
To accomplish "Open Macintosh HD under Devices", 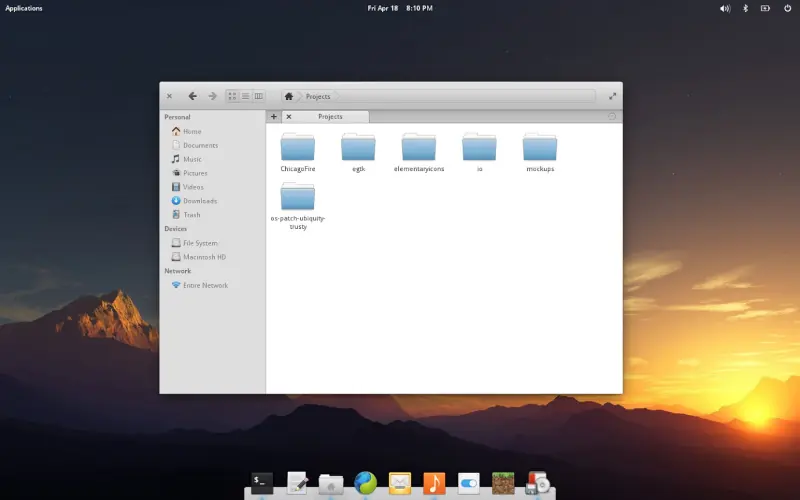I will pos(198,257).
